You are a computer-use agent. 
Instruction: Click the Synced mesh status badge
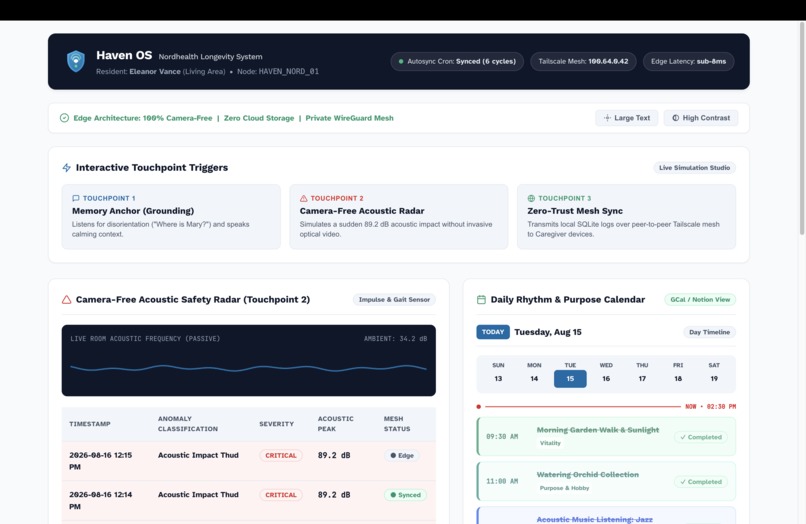(x=405, y=495)
